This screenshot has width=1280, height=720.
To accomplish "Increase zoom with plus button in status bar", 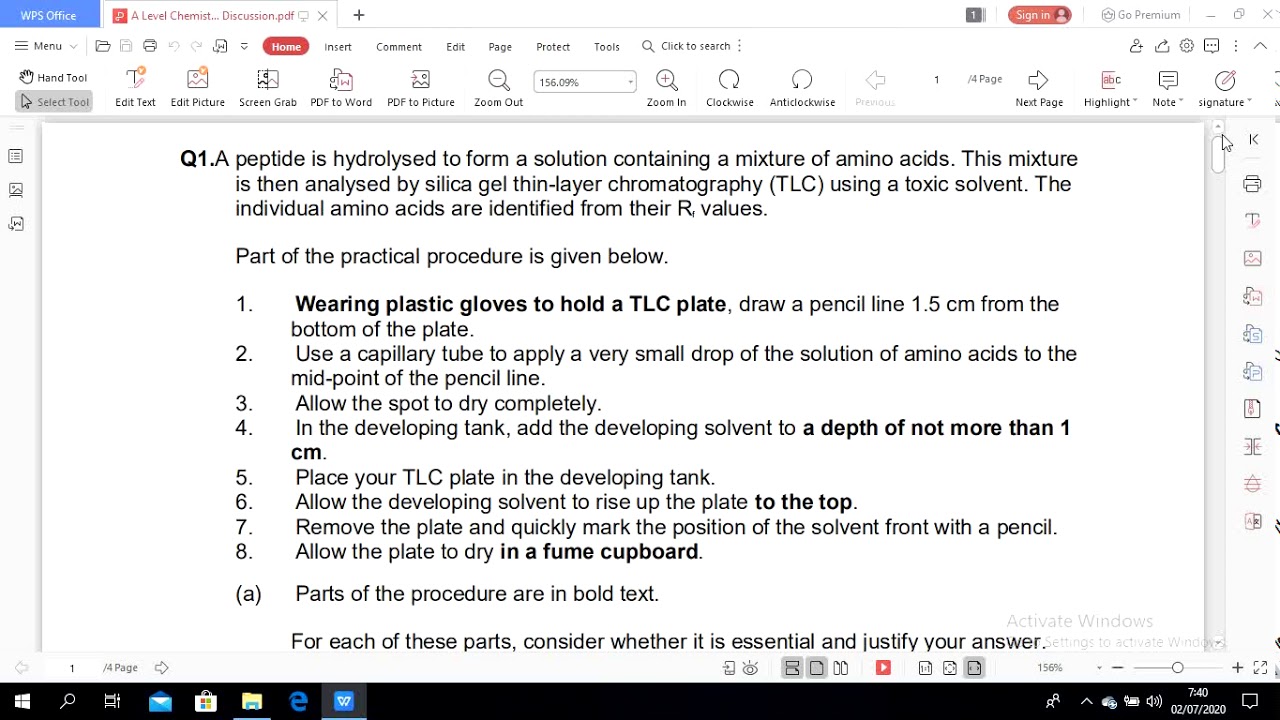I will pos(1238,668).
